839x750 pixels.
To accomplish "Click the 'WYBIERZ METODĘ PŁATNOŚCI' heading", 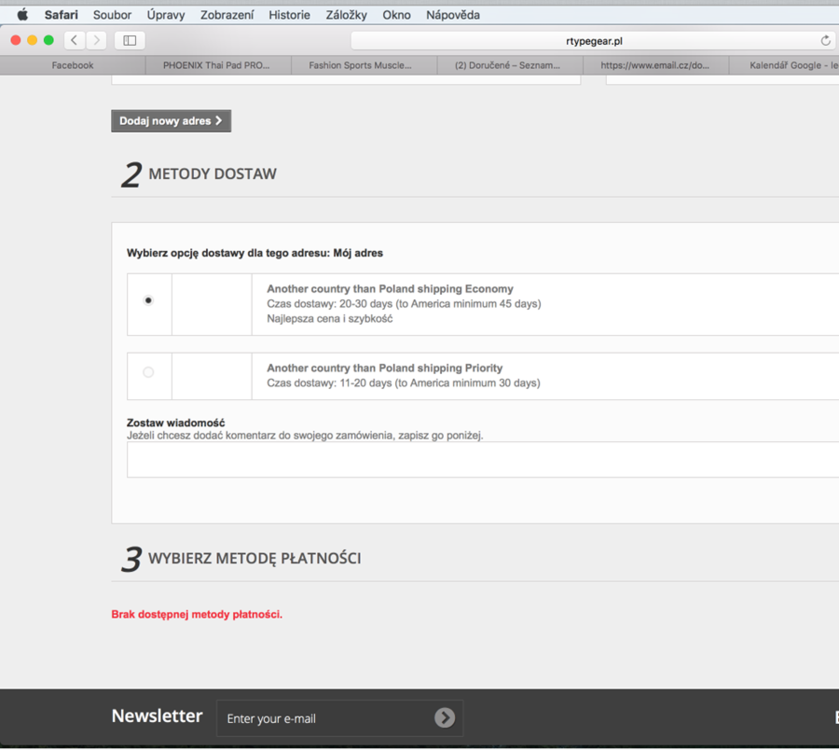I will coord(255,558).
